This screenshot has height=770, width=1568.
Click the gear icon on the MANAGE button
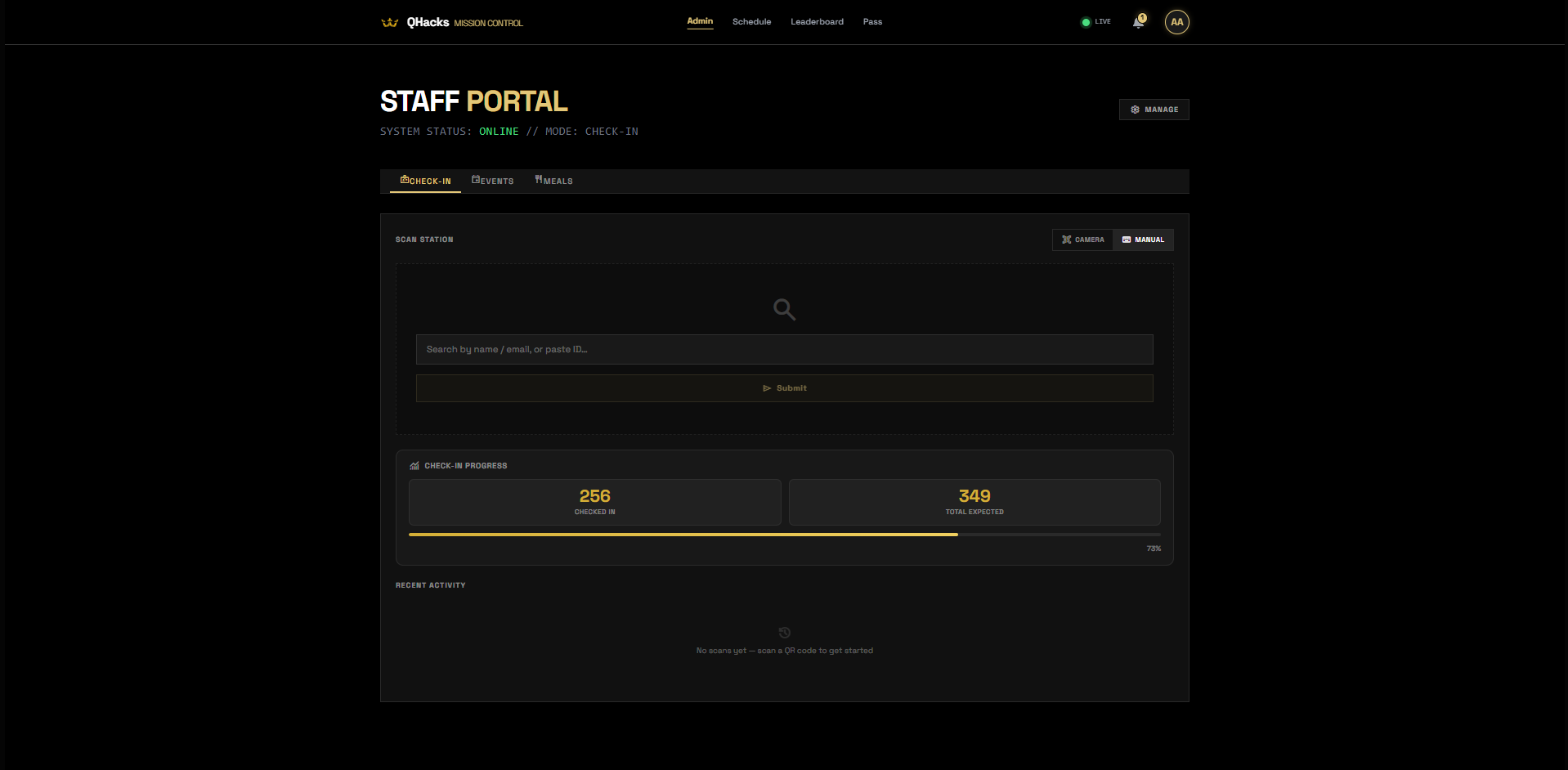[x=1135, y=109]
